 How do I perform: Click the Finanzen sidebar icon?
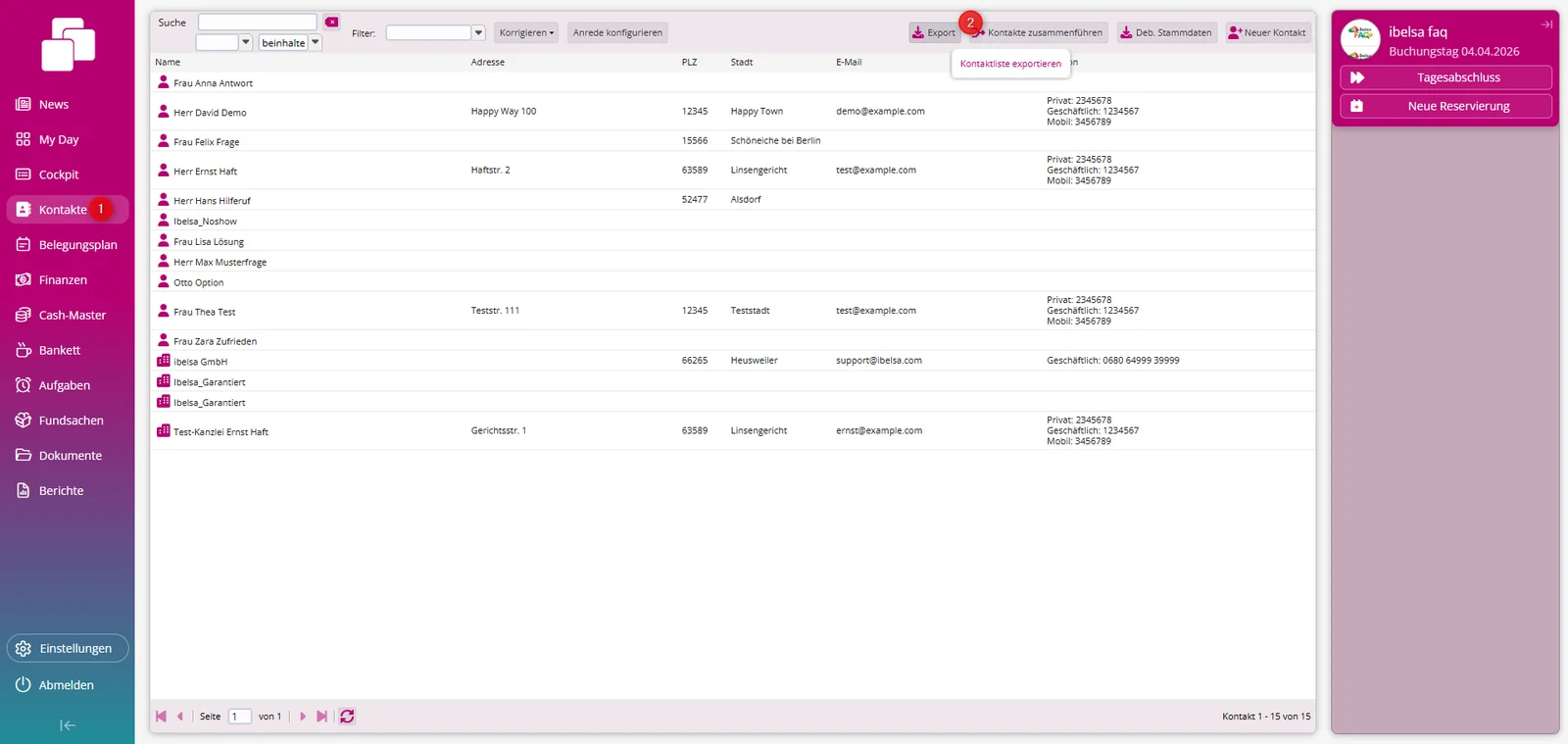(x=24, y=279)
